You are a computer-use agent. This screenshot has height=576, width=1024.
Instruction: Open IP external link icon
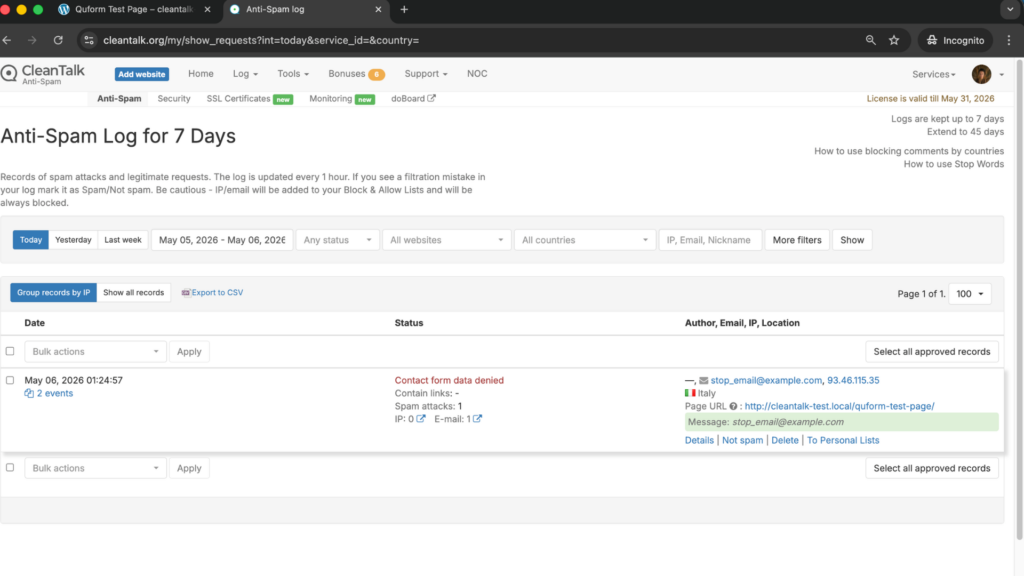(421, 419)
